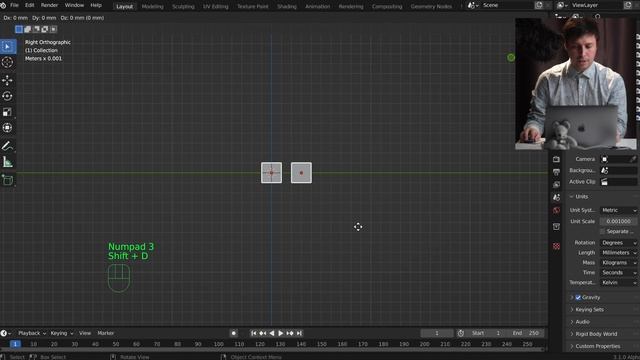The height and width of the screenshot is (360, 640).
Task: Activate the 3D Cursor tool
Action: tap(7, 62)
